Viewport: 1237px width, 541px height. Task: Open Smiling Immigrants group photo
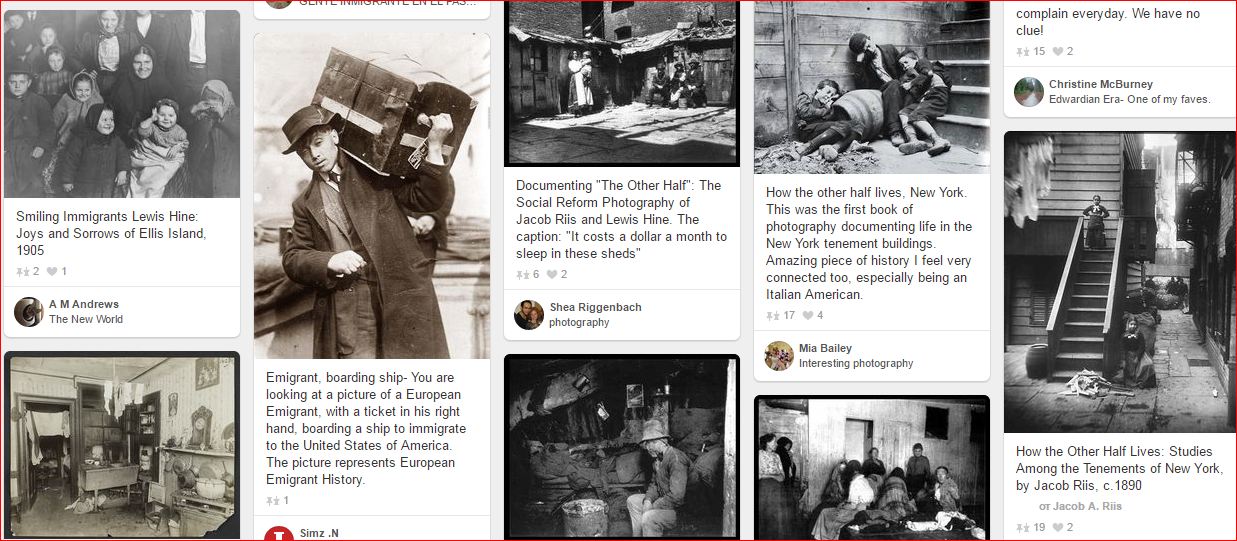click(122, 104)
